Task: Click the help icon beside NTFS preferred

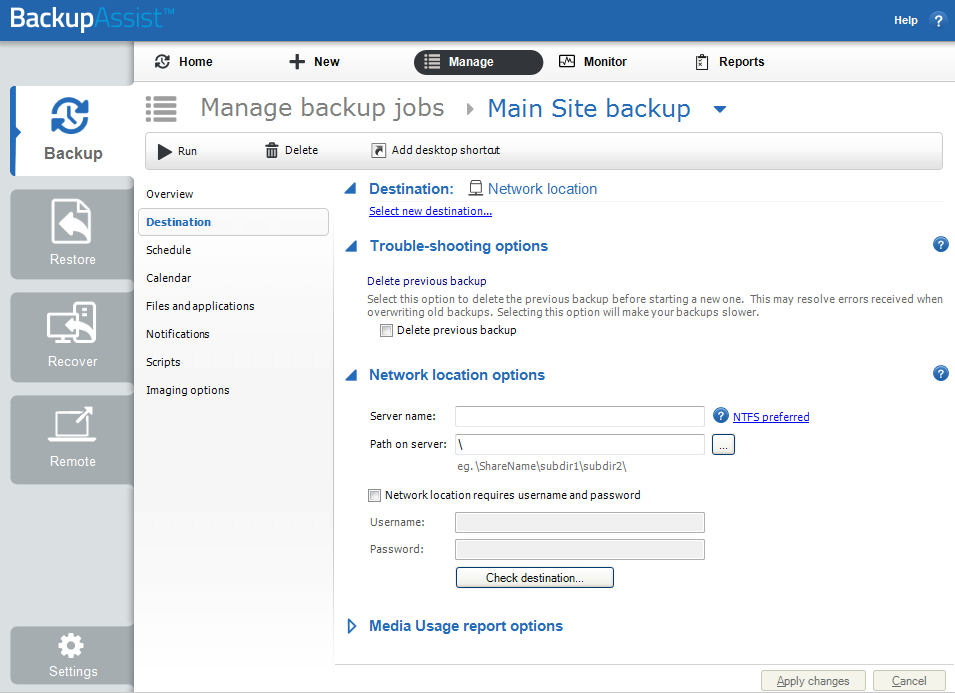Action: [721, 415]
